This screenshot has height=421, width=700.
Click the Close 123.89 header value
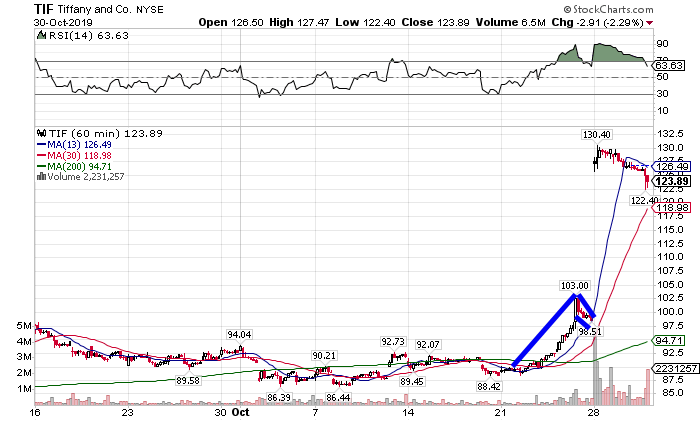pyautogui.click(x=435, y=22)
